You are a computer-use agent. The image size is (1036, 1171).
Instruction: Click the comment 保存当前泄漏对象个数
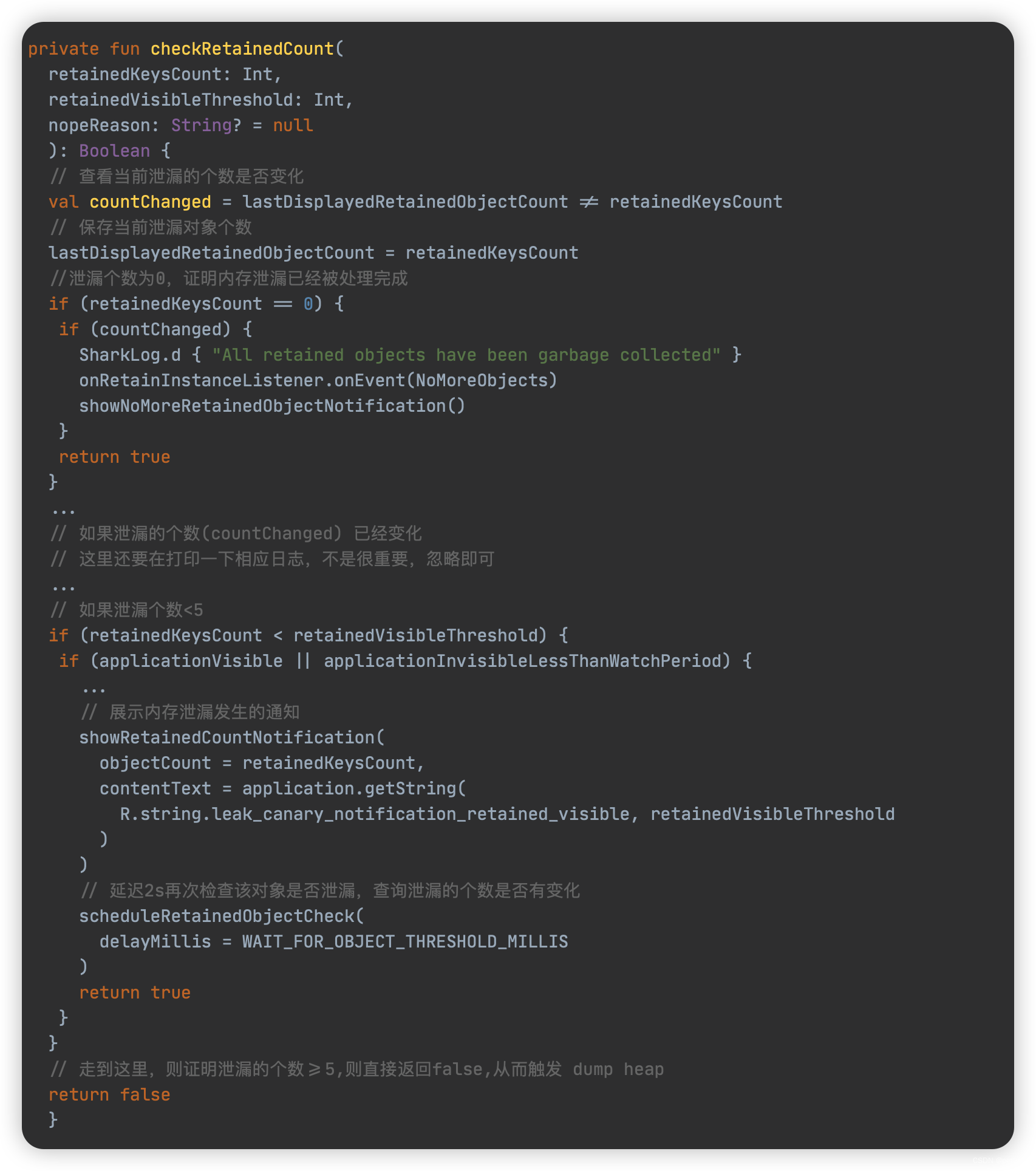pos(151,227)
